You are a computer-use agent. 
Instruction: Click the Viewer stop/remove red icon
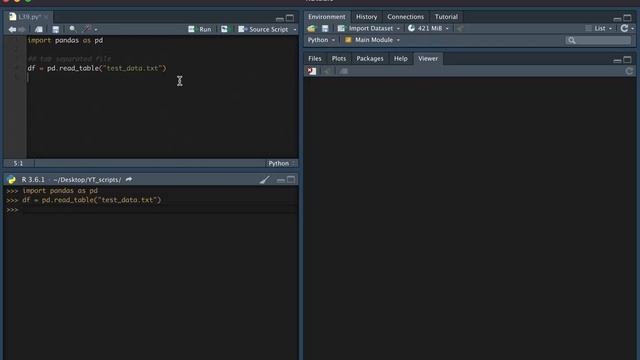pyautogui.click(x=312, y=71)
